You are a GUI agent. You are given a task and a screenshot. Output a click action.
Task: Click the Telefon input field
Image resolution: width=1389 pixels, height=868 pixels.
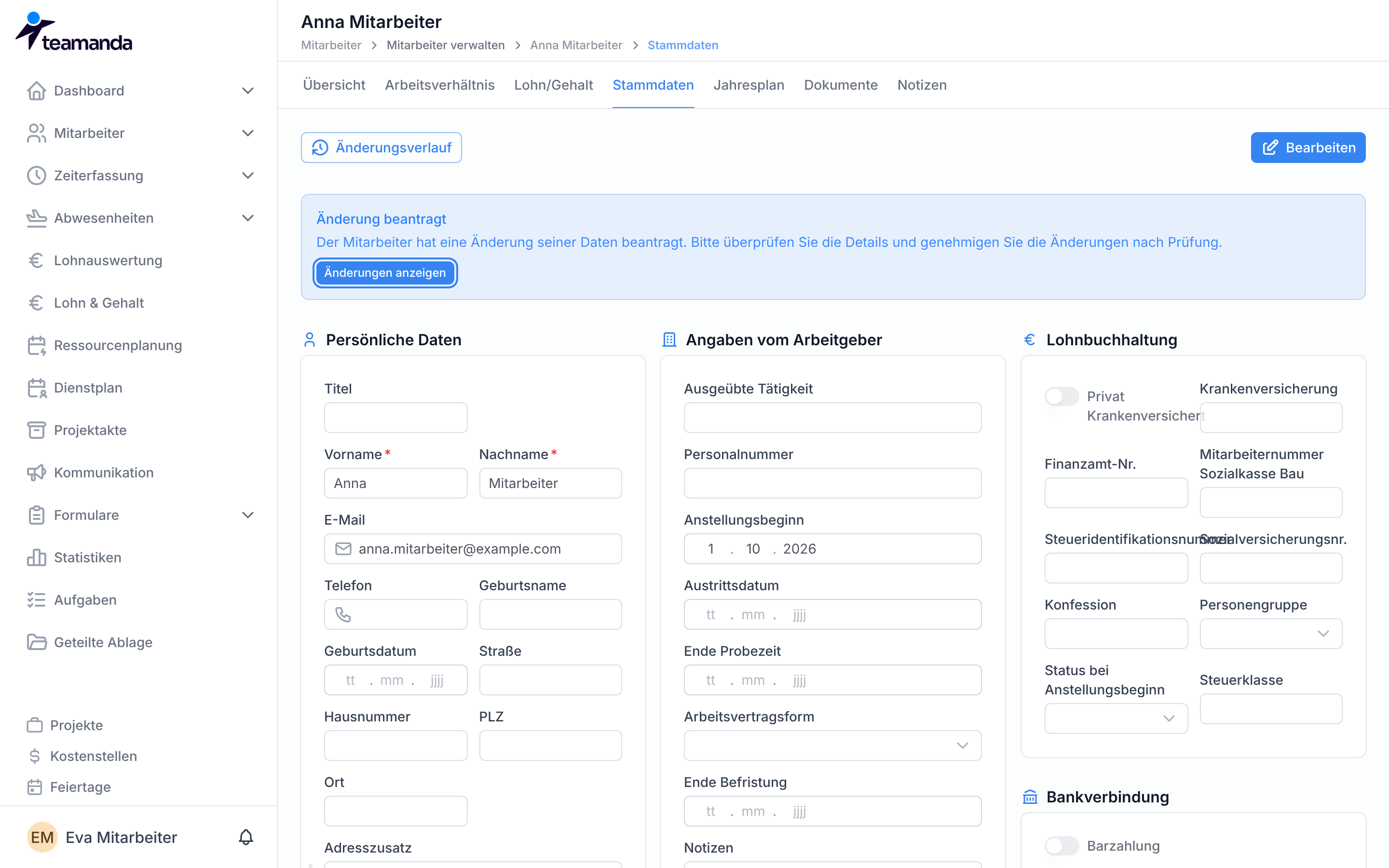tap(395, 614)
